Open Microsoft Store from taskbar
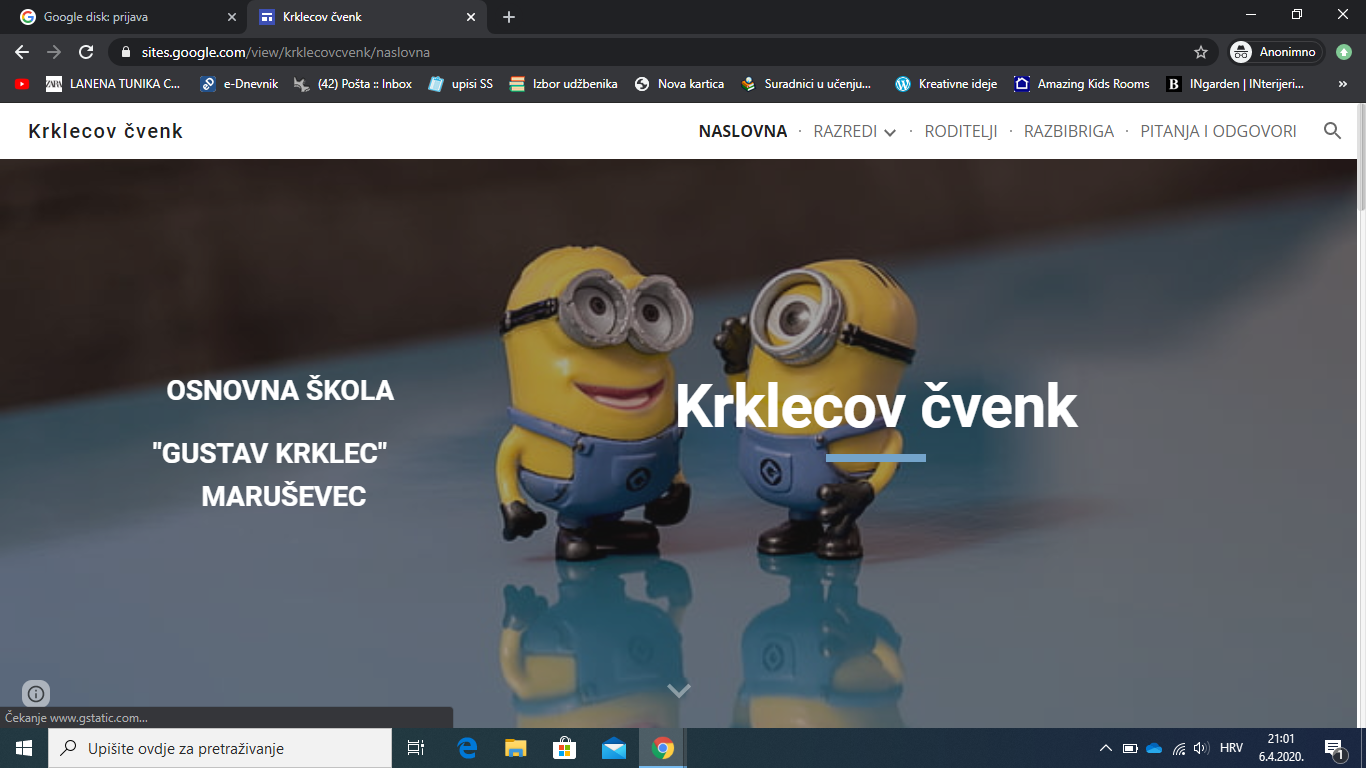 click(x=565, y=748)
